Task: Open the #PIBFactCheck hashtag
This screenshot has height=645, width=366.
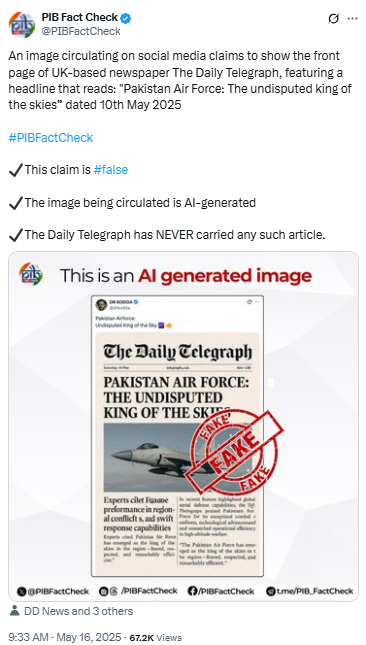Action: pos(51,137)
